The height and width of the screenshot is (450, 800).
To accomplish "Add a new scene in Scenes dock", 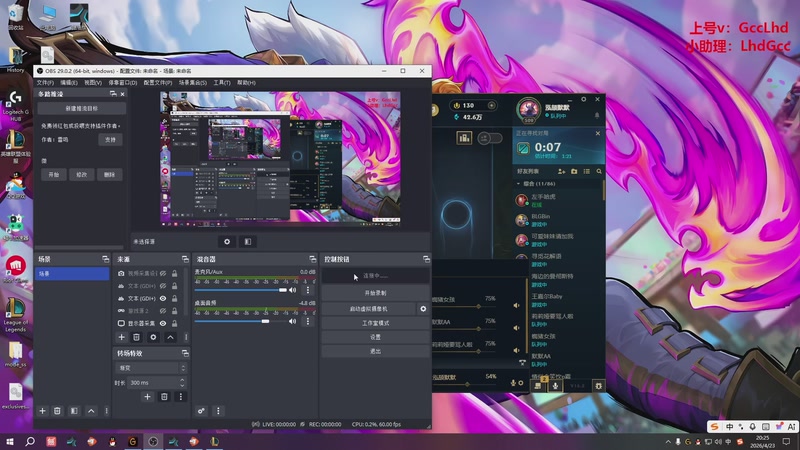I will coord(42,411).
